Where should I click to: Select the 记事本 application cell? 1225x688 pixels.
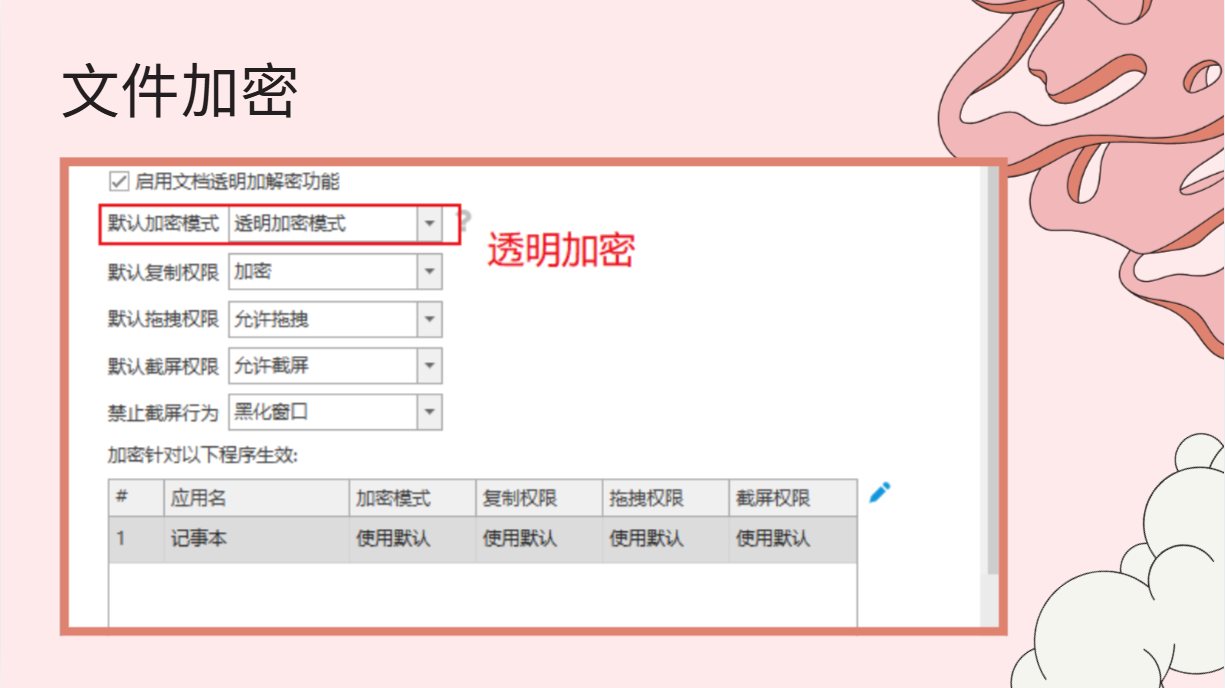pyautogui.click(x=256, y=539)
